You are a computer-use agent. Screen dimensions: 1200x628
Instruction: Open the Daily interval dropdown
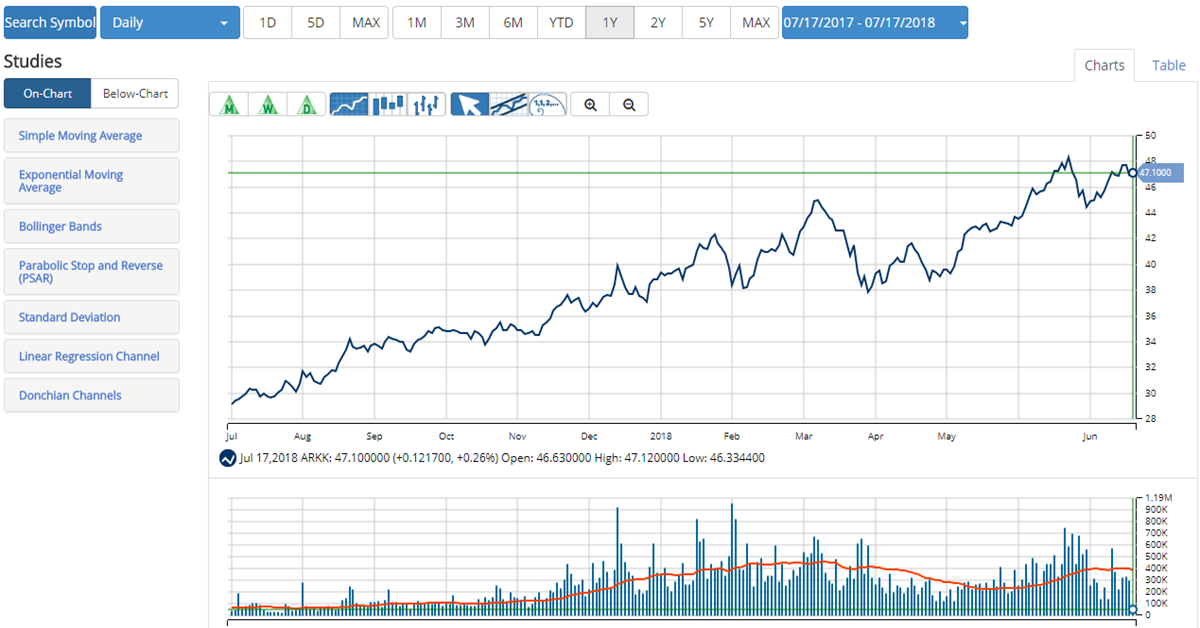coord(170,22)
